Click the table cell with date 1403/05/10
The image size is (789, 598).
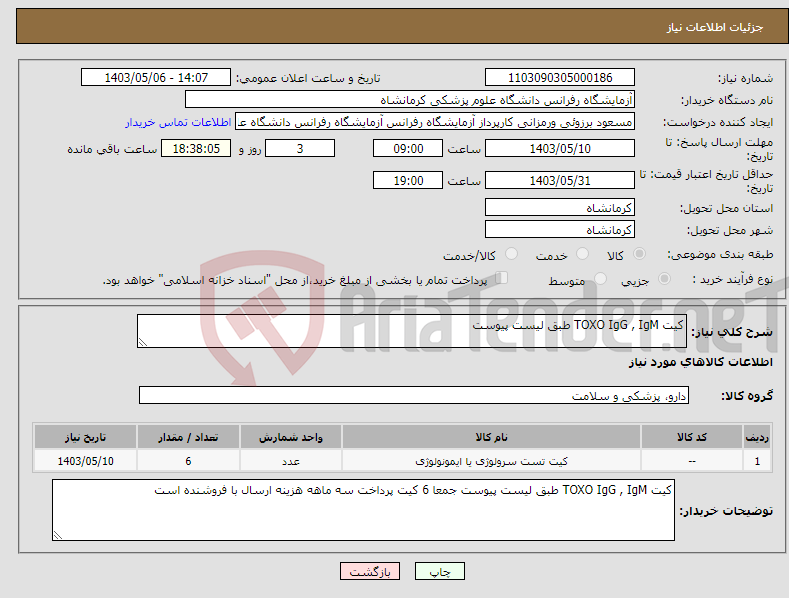86,461
